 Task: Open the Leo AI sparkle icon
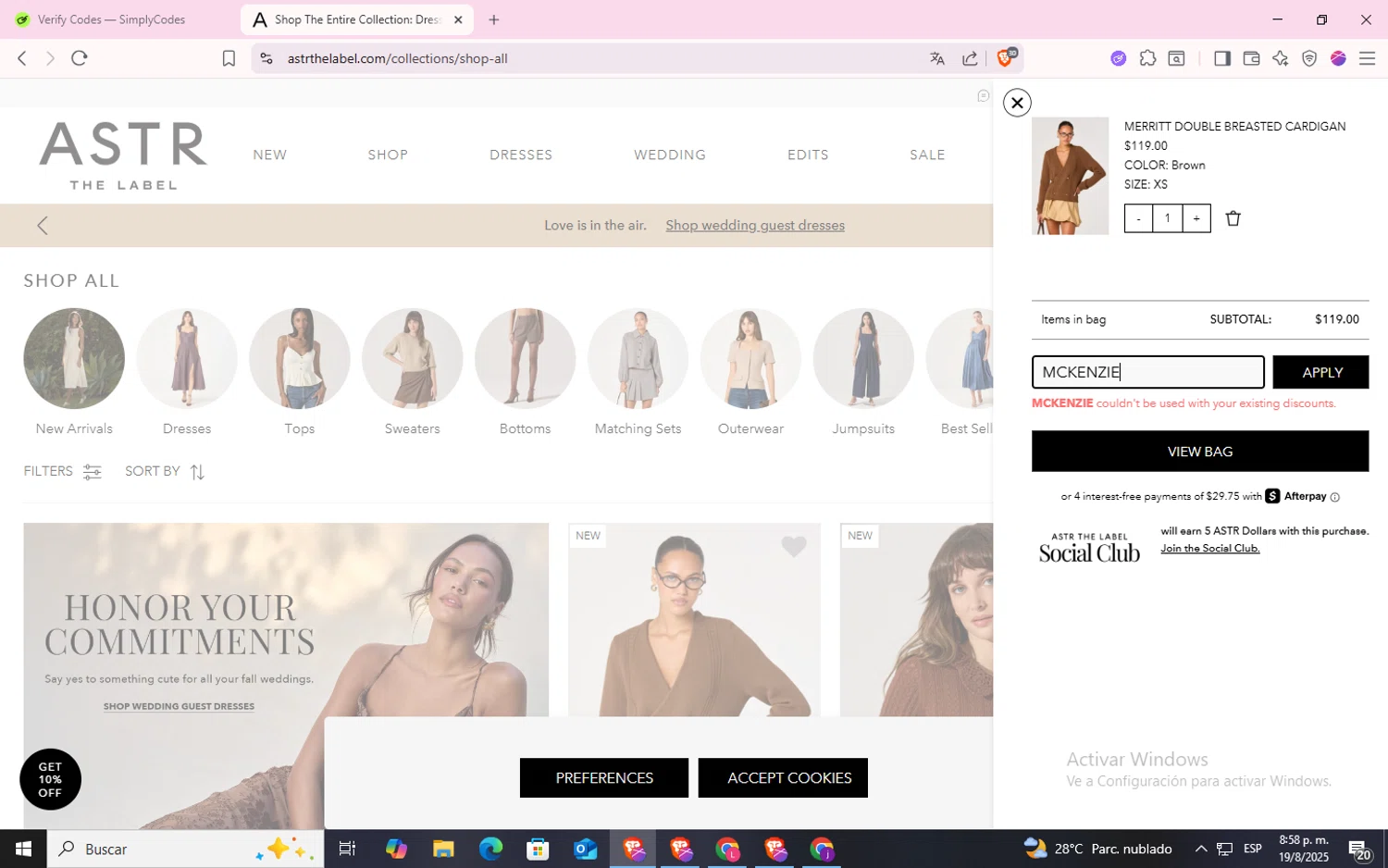pyautogui.click(x=1281, y=58)
